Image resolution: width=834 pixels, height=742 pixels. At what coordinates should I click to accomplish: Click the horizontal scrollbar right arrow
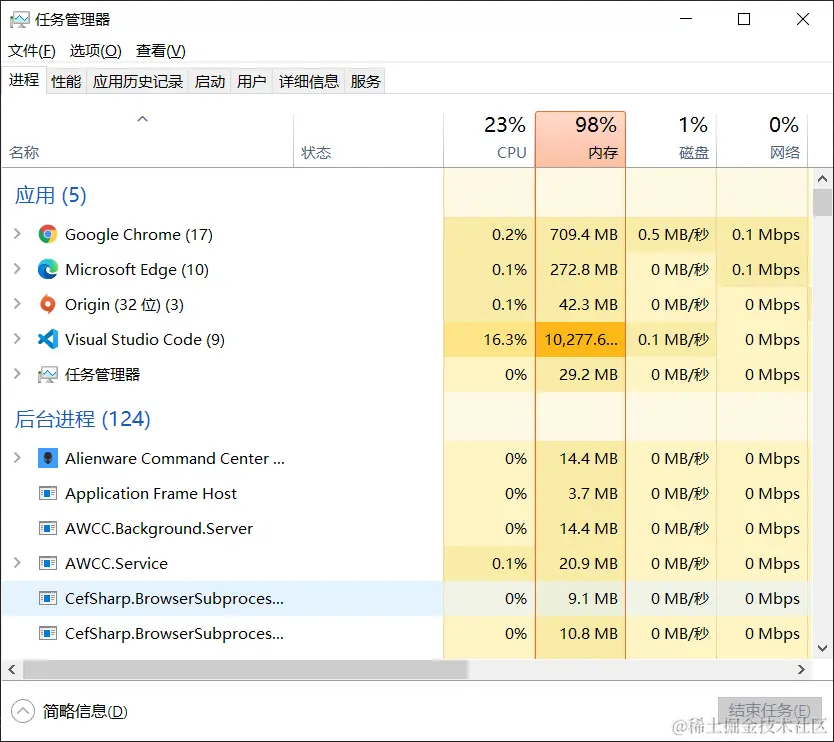coord(802,669)
